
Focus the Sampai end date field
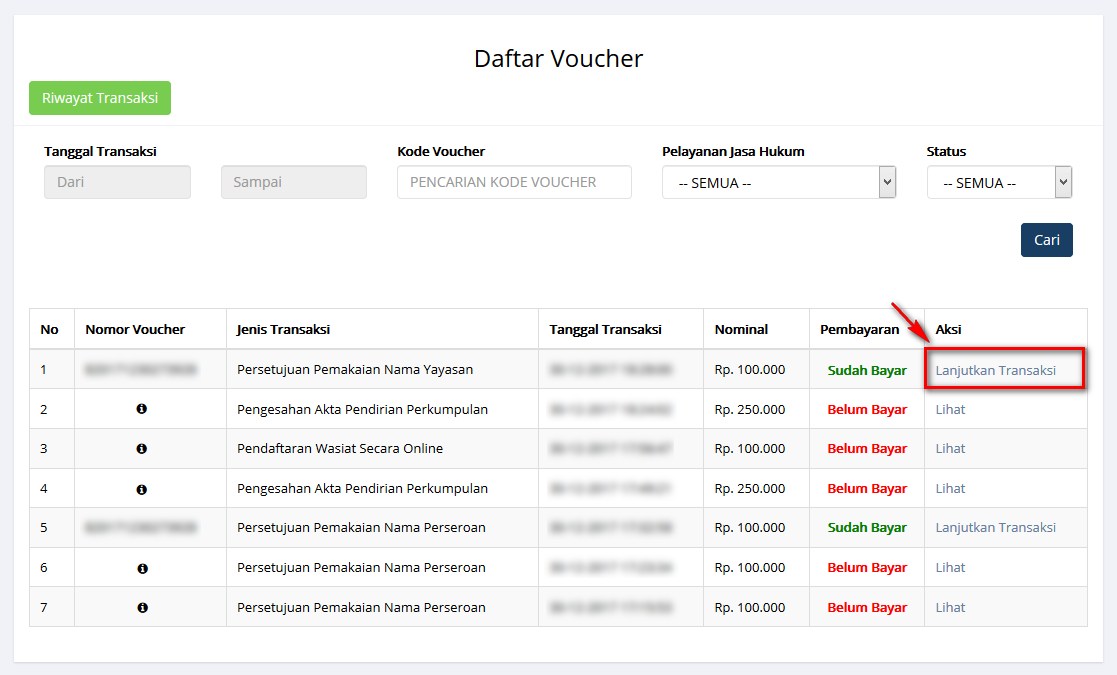click(293, 182)
